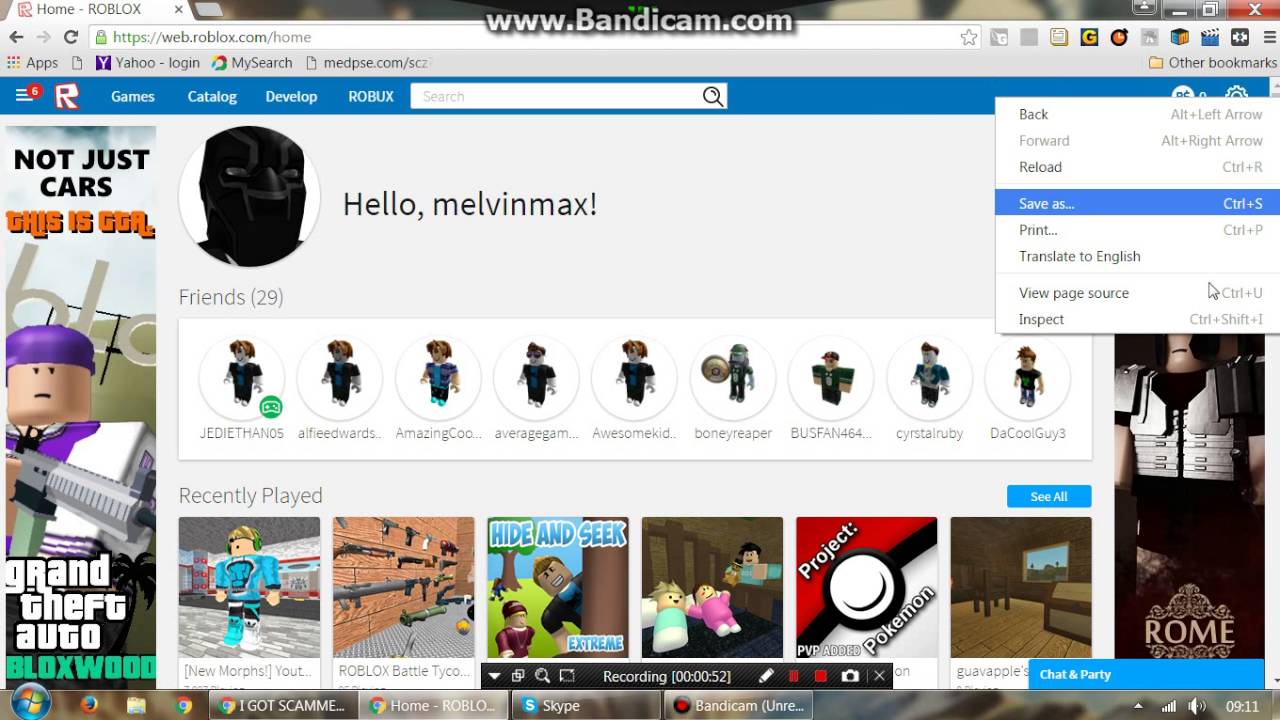This screenshot has width=1280, height=720.
Task: Select Back in the context menu
Action: point(1138,114)
